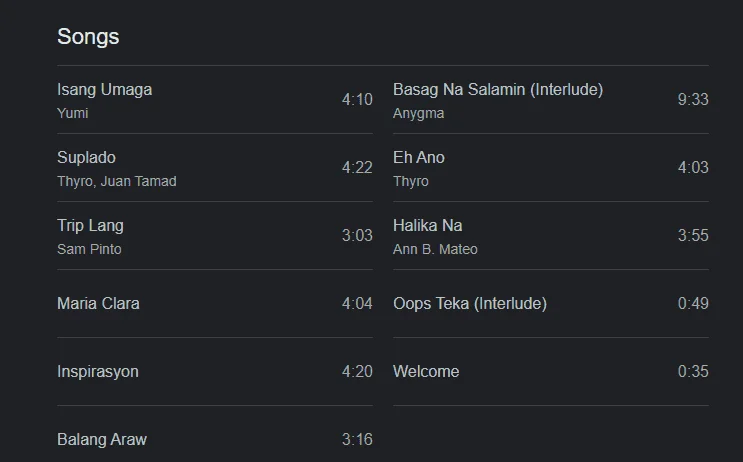
Task: Click the 9:33 duration
Action: pos(693,100)
